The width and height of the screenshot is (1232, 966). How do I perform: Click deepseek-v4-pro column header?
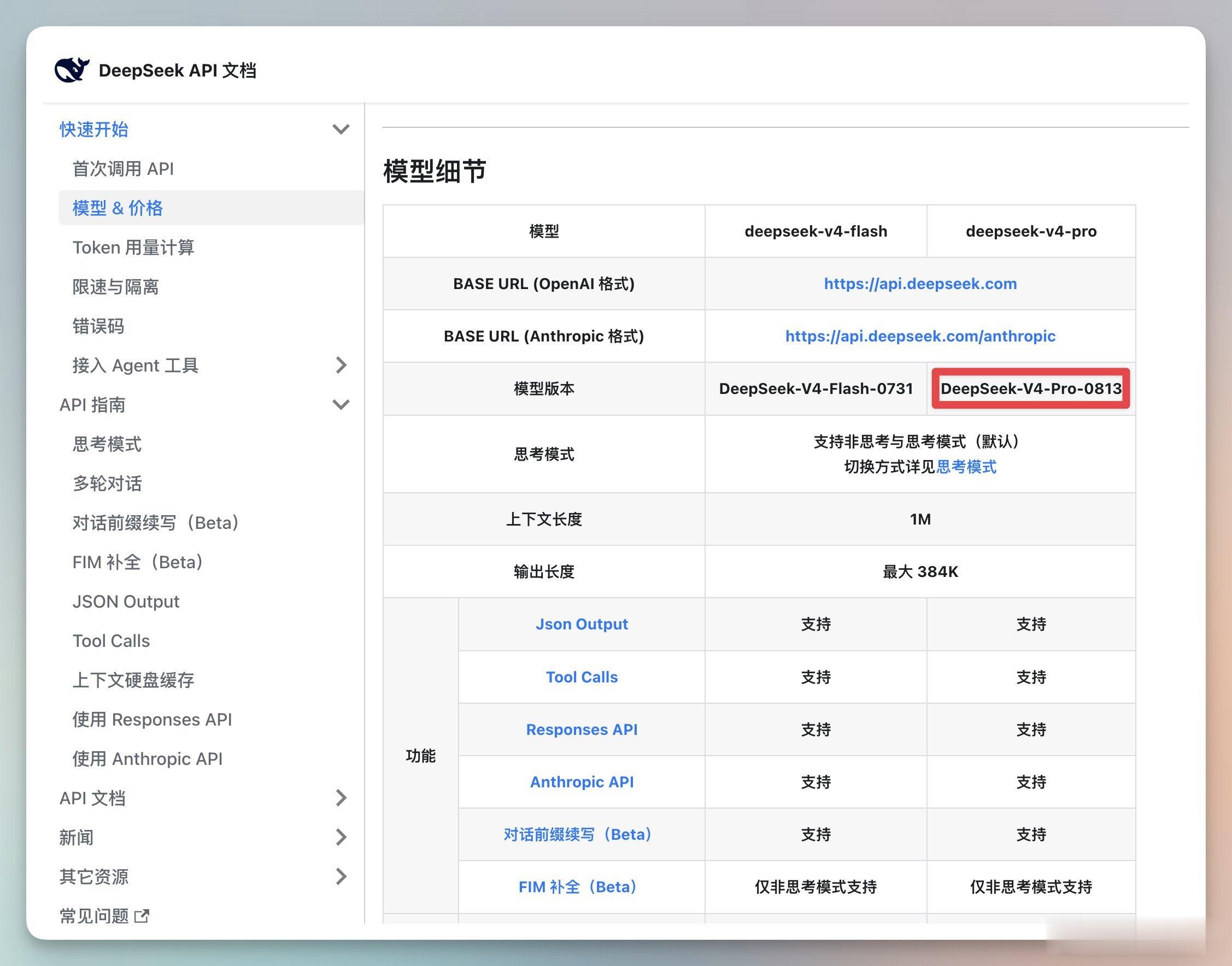[1031, 231]
